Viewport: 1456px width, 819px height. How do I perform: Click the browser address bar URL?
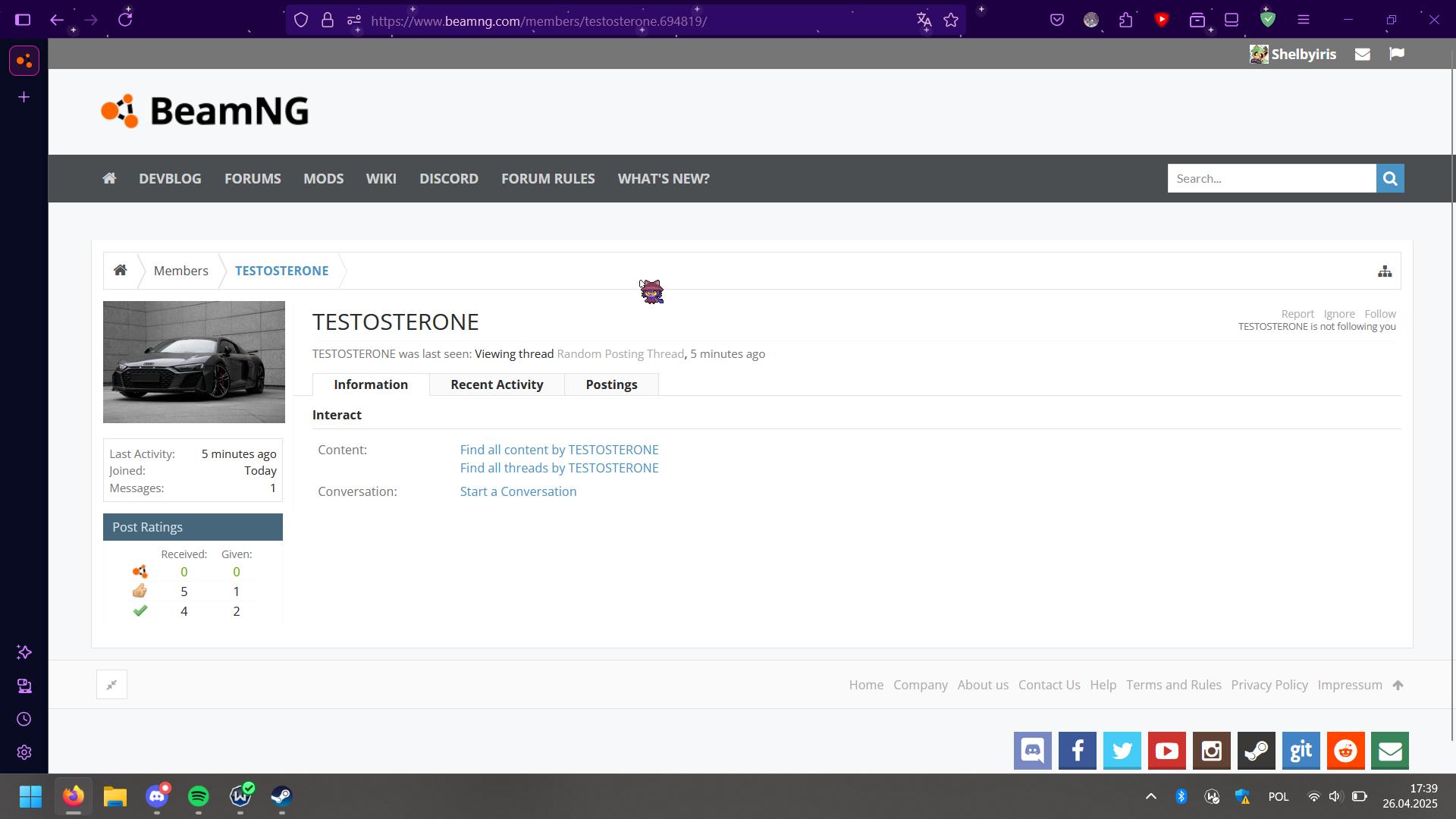pyautogui.click(x=538, y=21)
